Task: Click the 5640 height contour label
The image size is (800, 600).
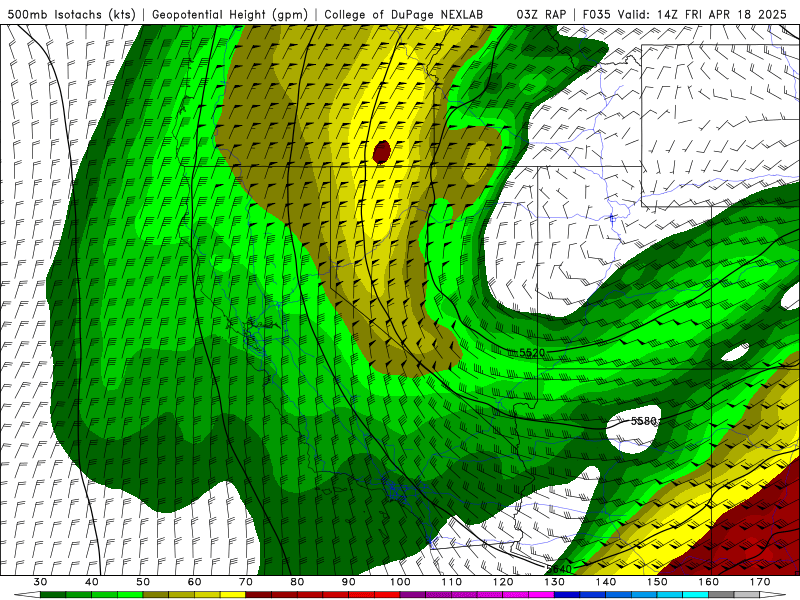Action: click(x=559, y=568)
